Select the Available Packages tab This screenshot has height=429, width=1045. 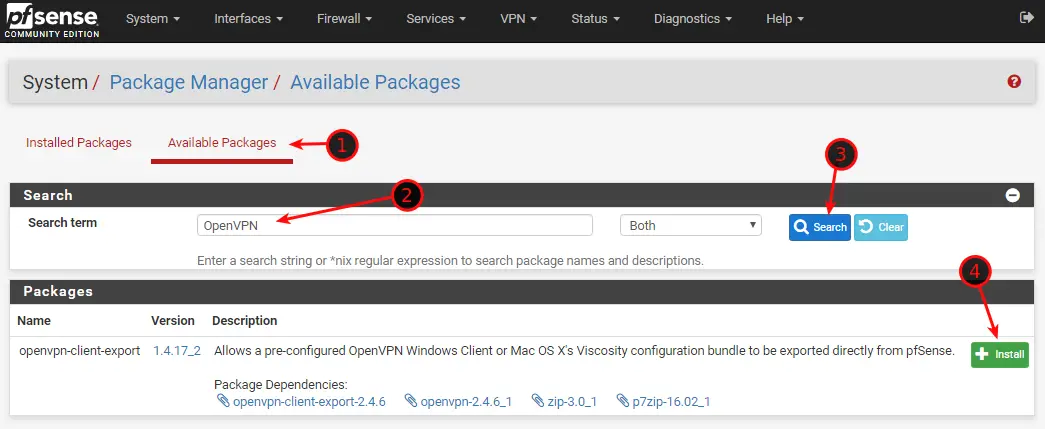click(222, 143)
